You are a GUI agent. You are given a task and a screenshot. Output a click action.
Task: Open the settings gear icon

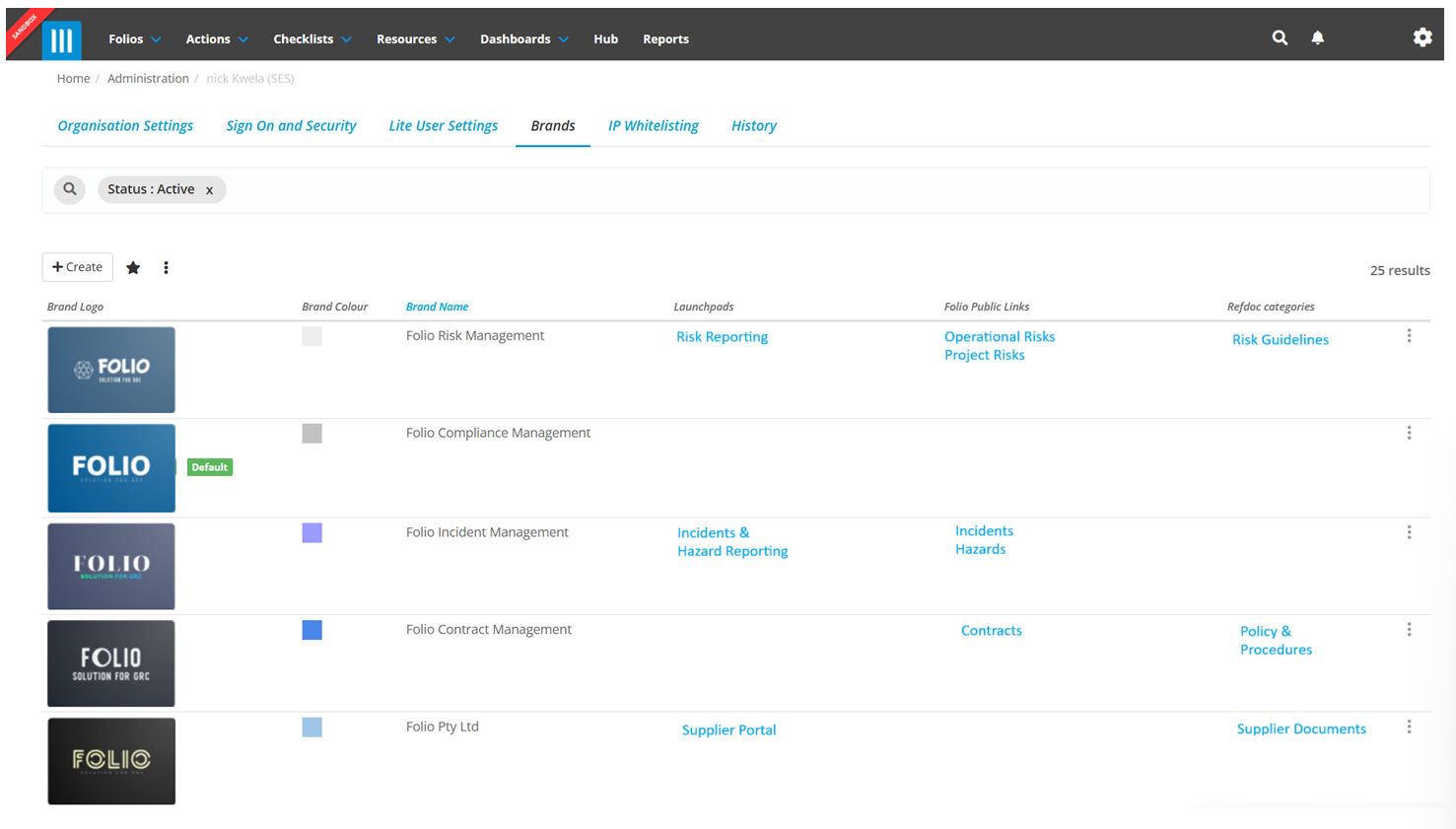[1421, 38]
